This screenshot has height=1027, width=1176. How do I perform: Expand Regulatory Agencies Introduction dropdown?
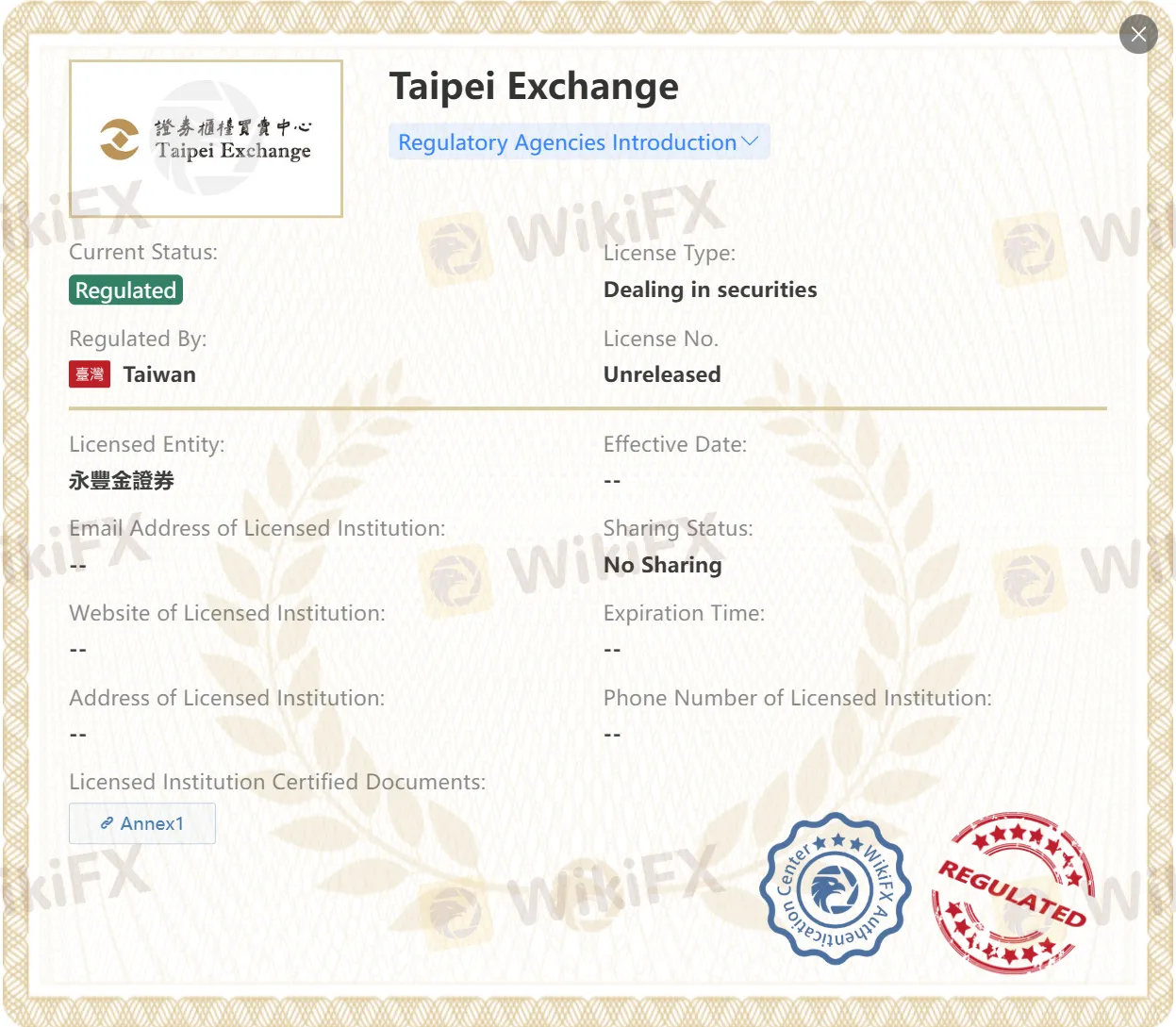point(579,141)
